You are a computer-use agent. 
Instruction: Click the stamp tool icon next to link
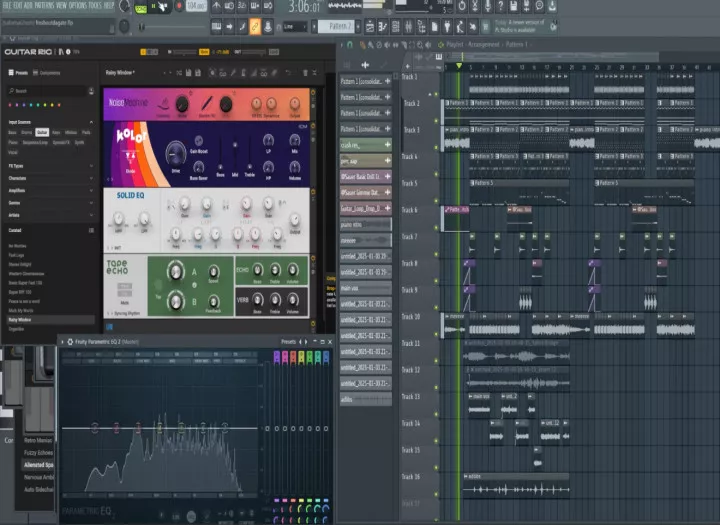268,27
